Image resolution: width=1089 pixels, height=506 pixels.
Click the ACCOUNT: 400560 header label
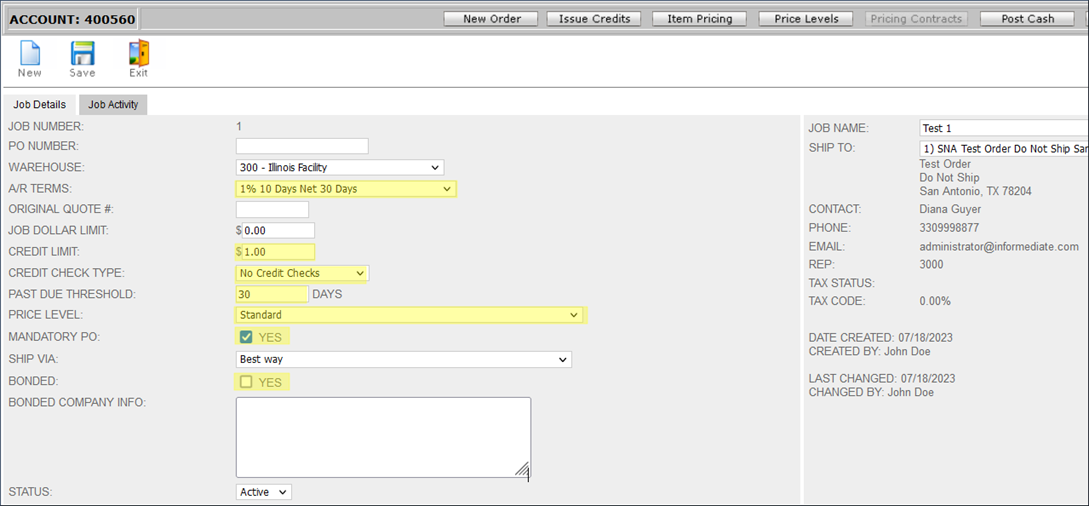tap(72, 19)
